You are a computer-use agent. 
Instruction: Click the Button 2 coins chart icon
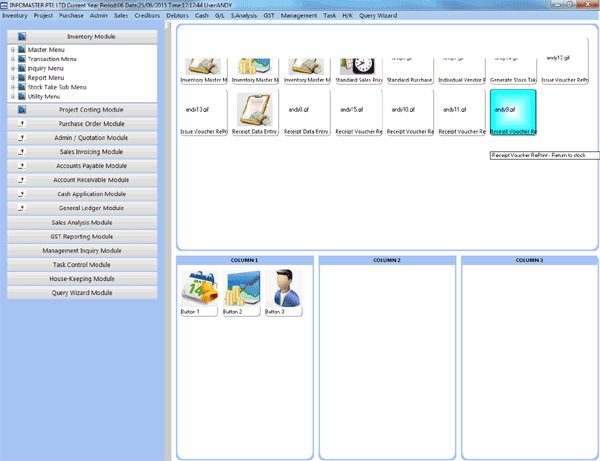point(232,288)
